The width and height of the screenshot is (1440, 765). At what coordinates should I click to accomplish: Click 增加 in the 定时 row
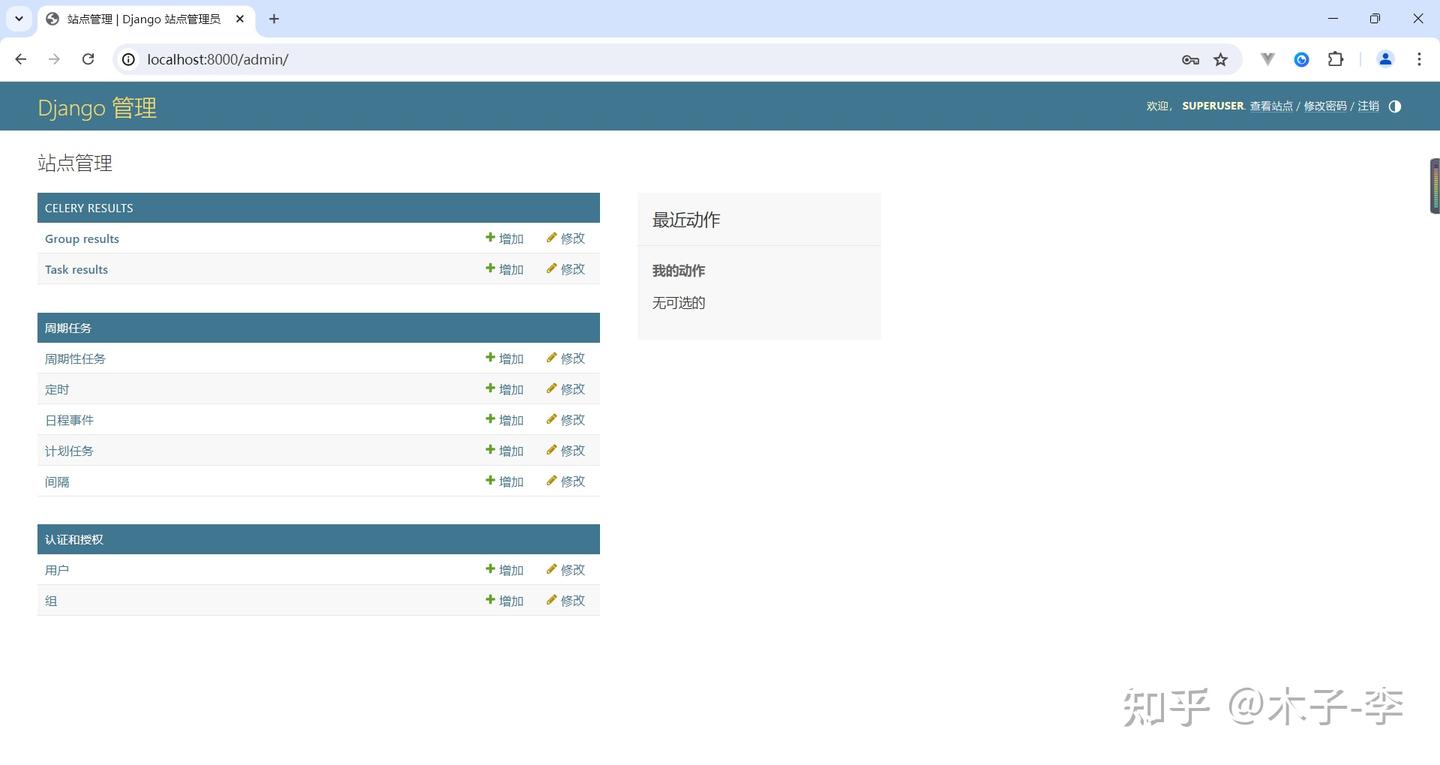pos(505,389)
